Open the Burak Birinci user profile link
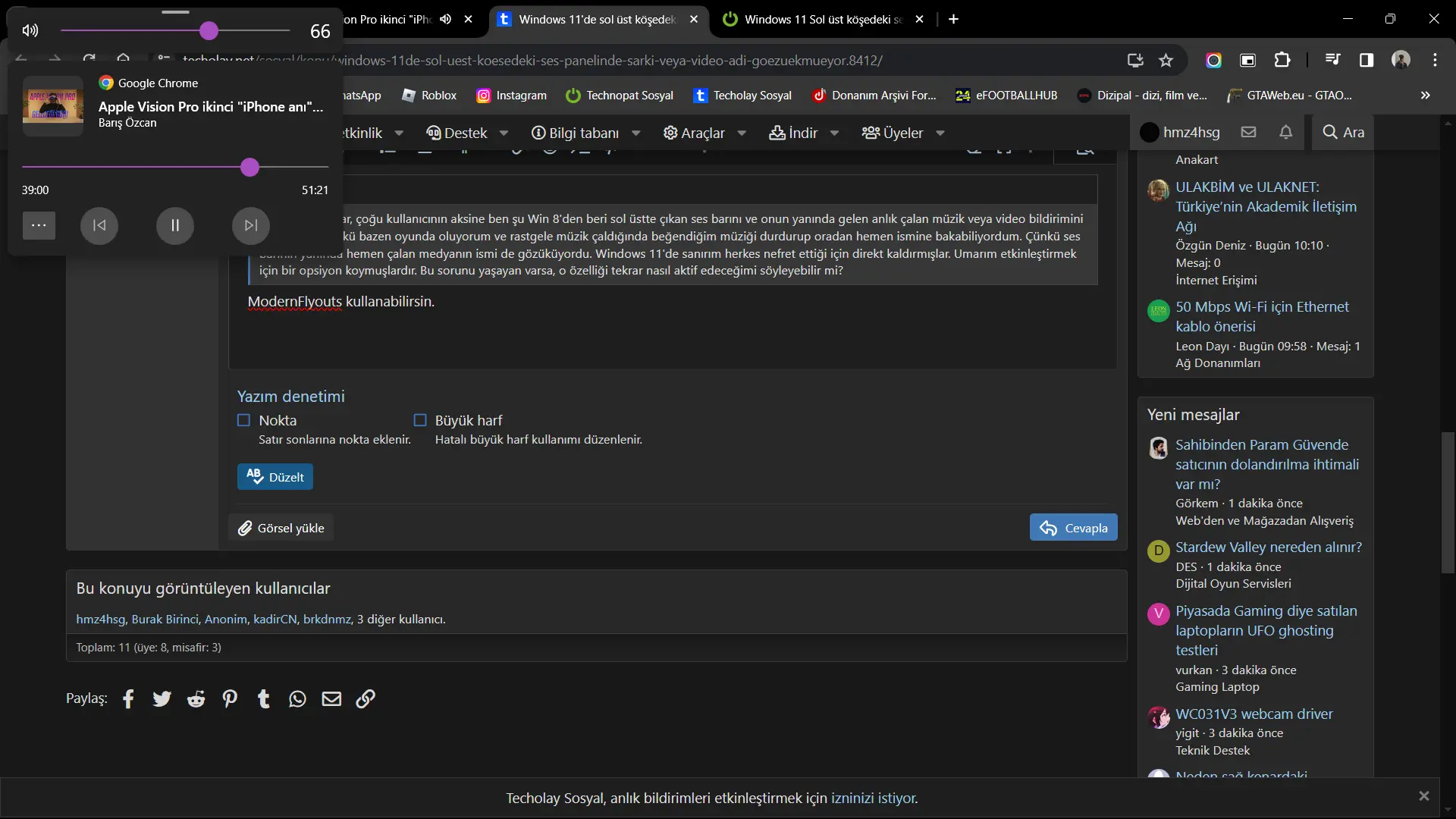 pyautogui.click(x=165, y=620)
